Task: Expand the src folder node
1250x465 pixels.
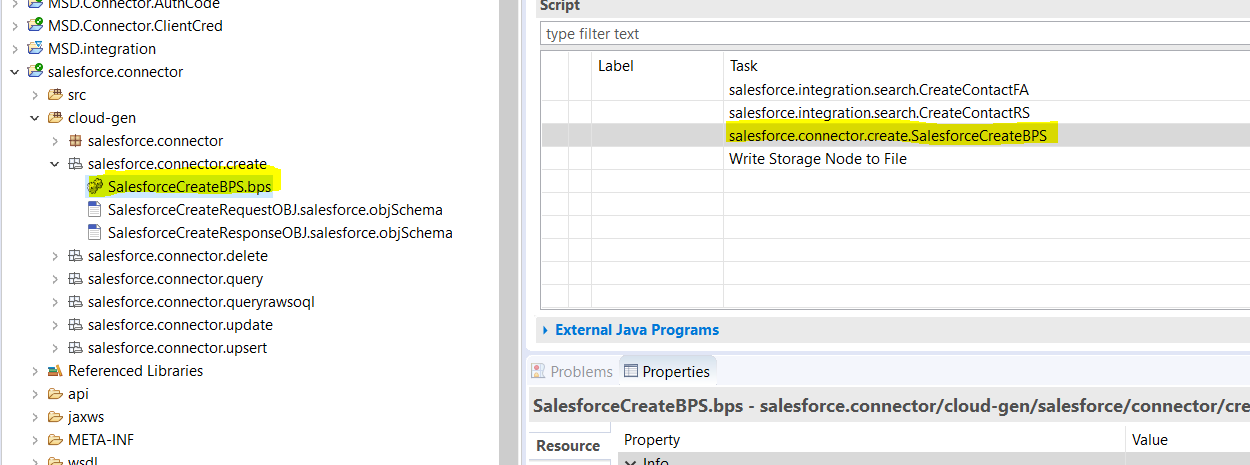Action: pos(35,94)
